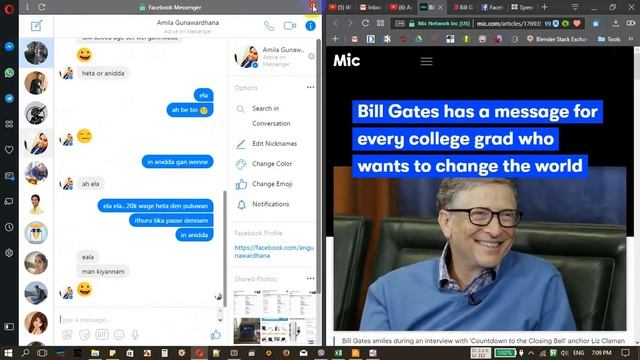Open WhatsApp in Opera sidebar
640x360 pixels.
[9, 73]
